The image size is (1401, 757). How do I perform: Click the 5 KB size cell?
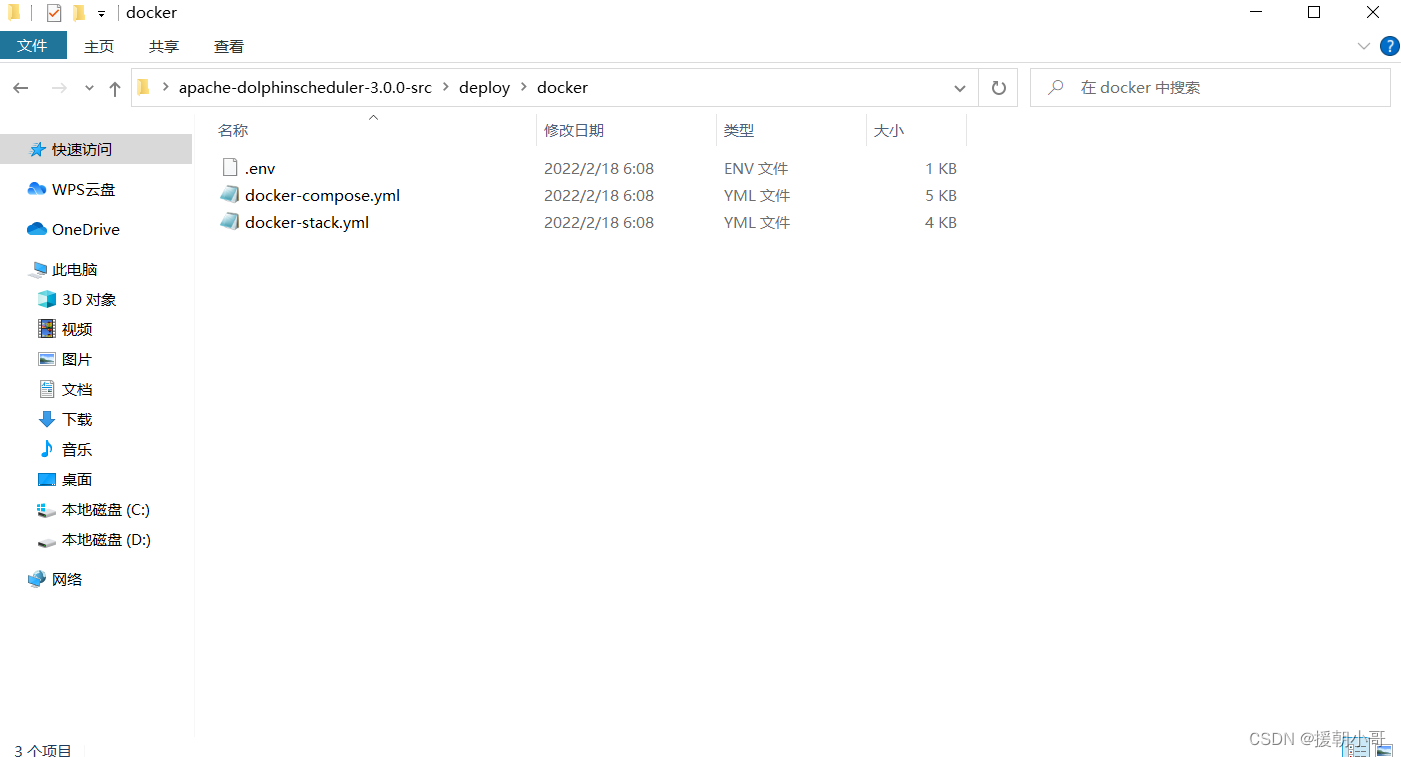pyautogui.click(x=941, y=195)
